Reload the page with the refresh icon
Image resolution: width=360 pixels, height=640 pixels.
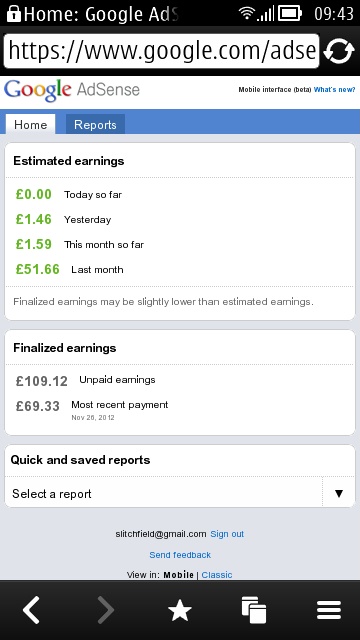(339, 51)
